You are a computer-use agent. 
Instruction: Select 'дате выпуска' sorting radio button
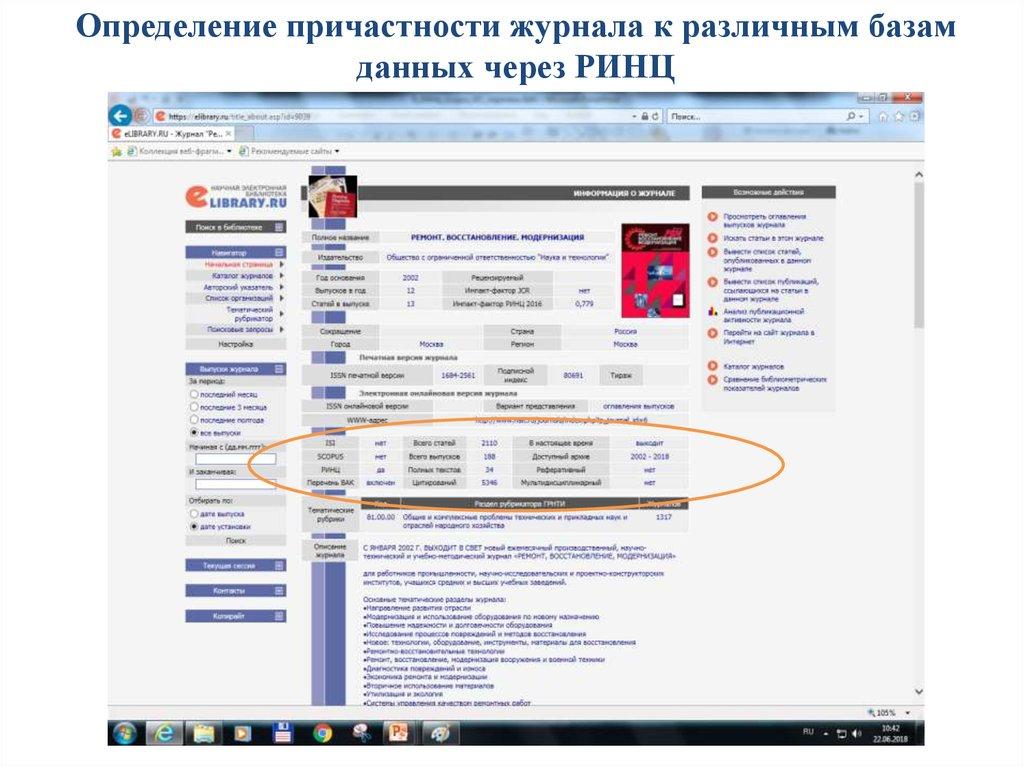point(194,513)
